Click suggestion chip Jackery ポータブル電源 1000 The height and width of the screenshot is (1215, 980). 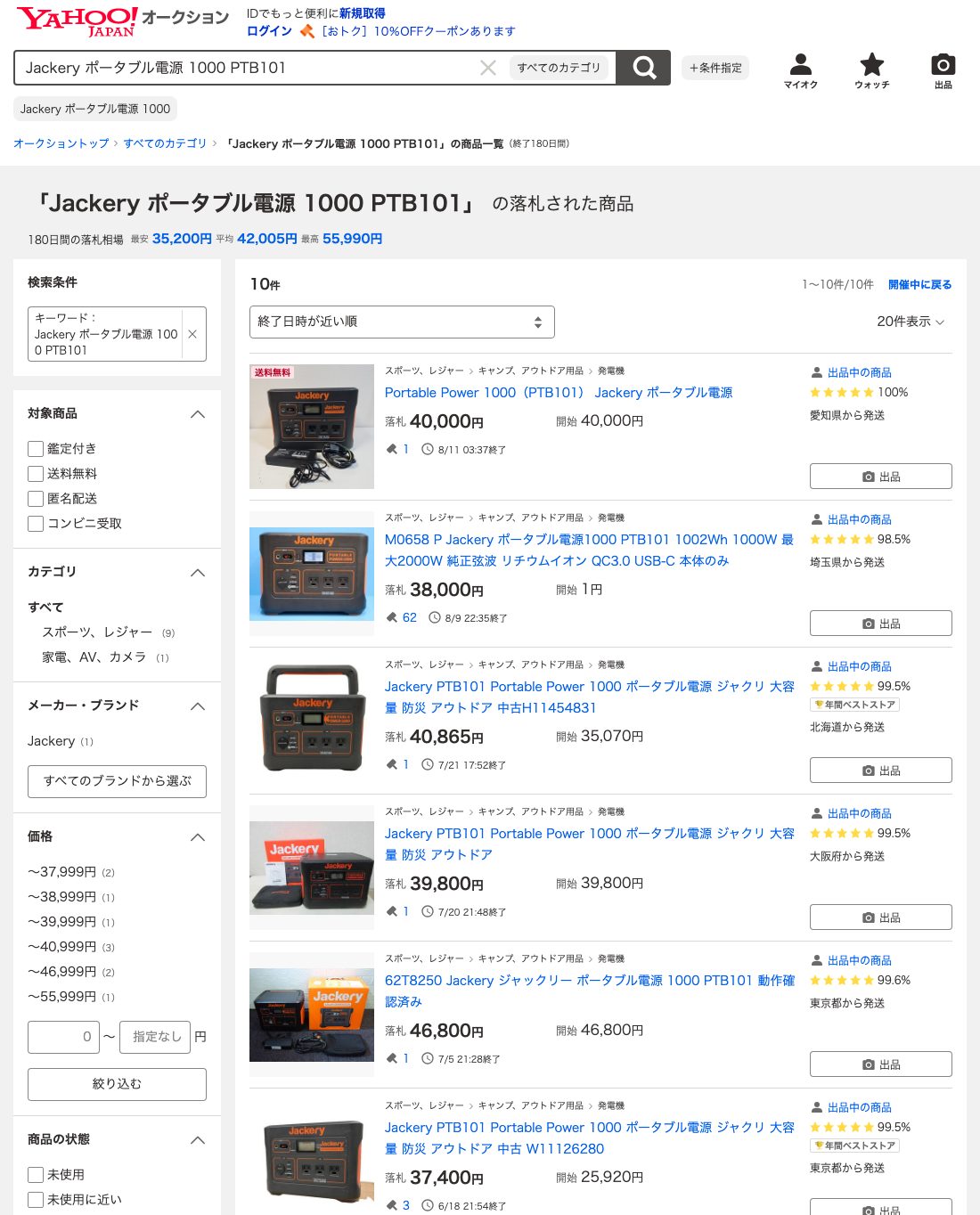click(x=95, y=109)
